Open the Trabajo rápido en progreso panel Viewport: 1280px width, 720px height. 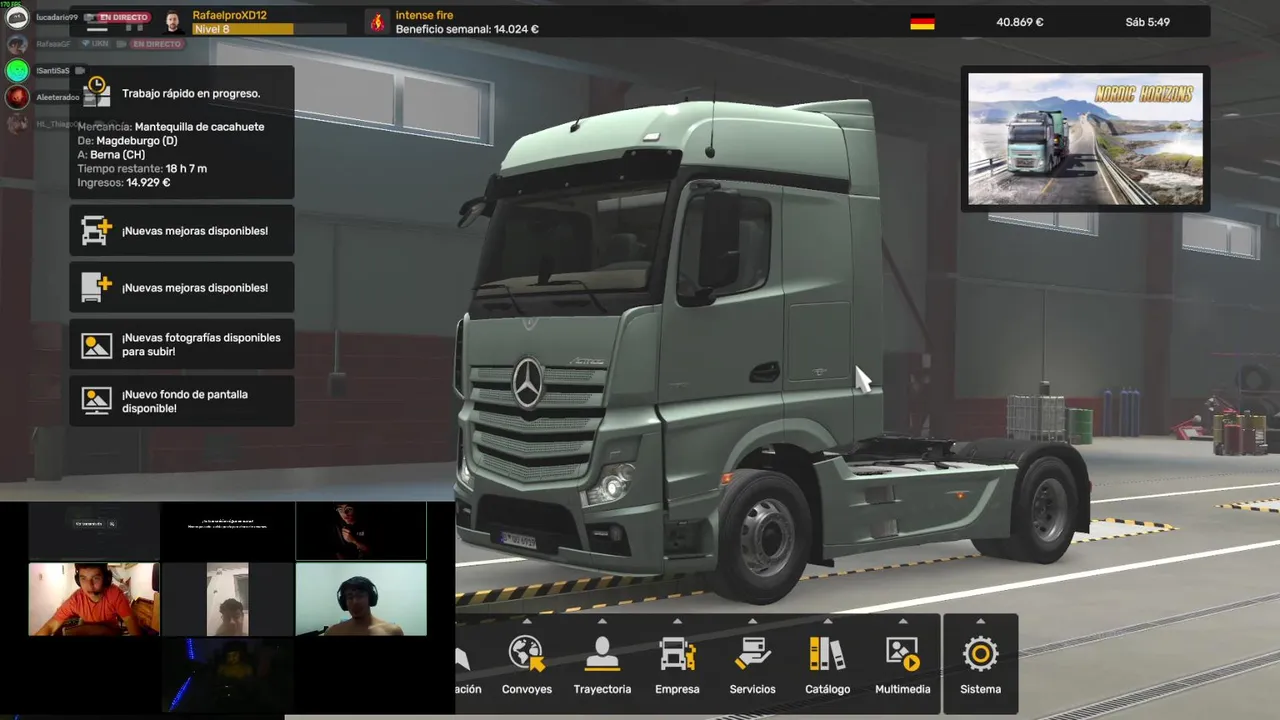click(182, 132)
